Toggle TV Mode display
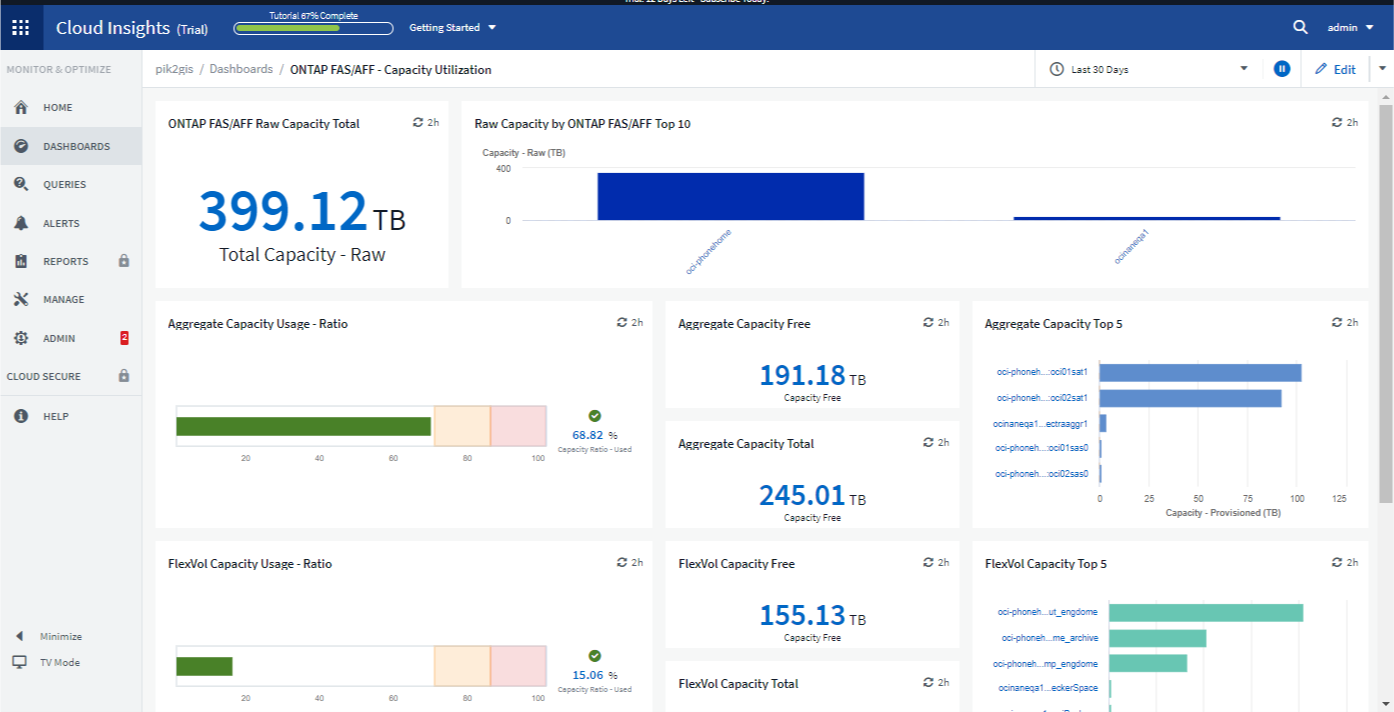This screenshot has width=1394, height=712. coord(48,662)
